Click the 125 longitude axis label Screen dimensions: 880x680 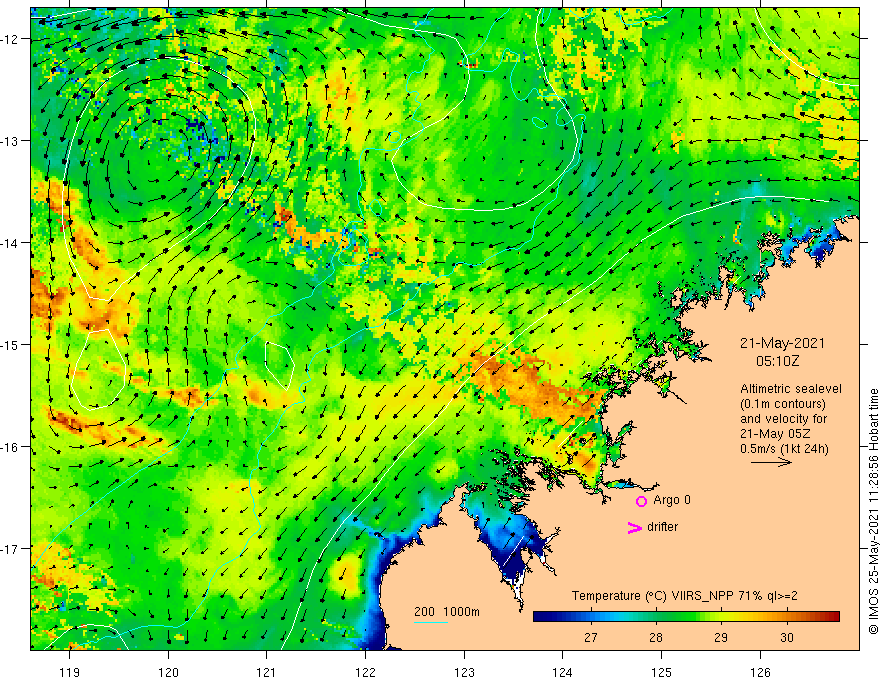[x=661, y=672]
